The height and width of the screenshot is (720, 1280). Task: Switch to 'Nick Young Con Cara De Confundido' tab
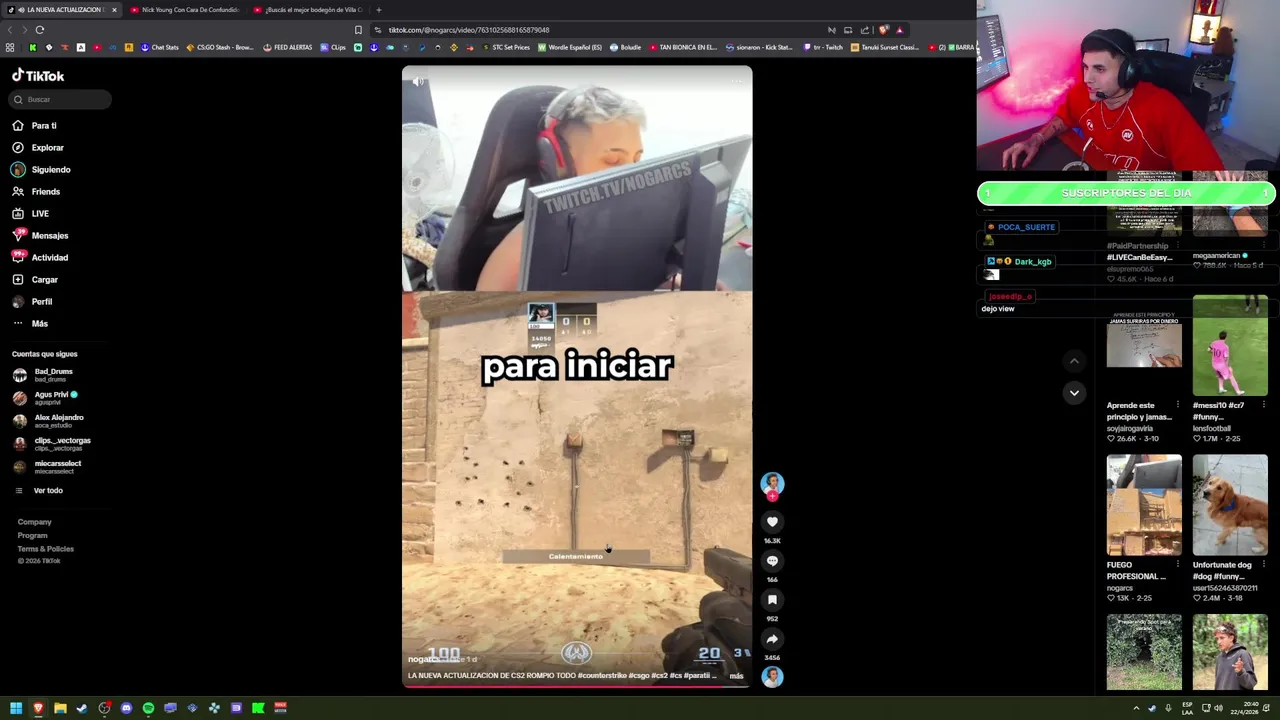[185, 10]
